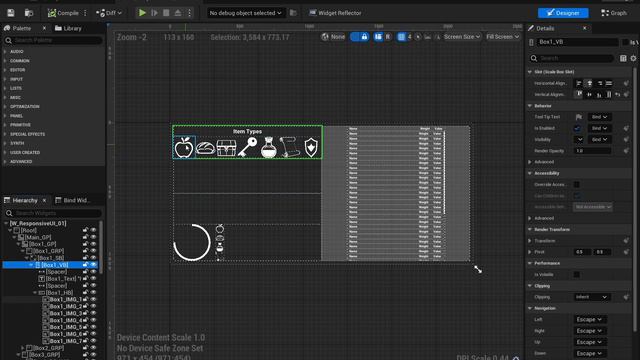Image resolution: width=640 pixels, height=360 pixels.
Task: Select Box1_IMG_3 in the hierarchy
Action: [65, 313]
